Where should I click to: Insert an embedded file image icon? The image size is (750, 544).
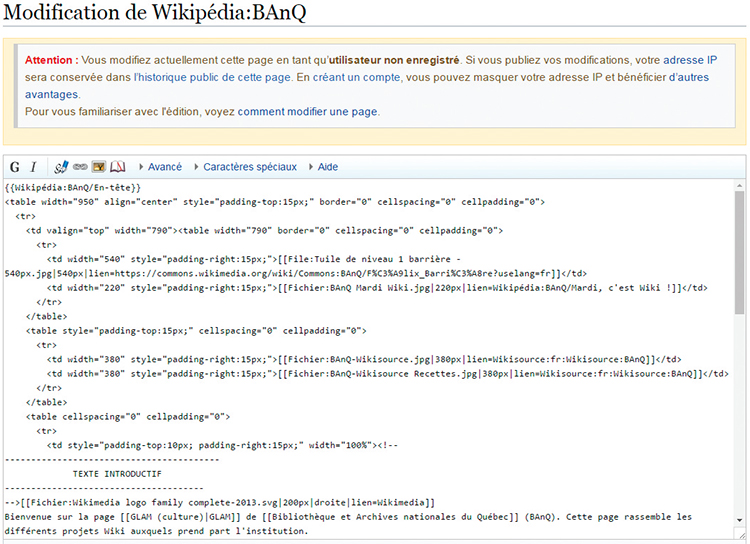click(99, 167)
